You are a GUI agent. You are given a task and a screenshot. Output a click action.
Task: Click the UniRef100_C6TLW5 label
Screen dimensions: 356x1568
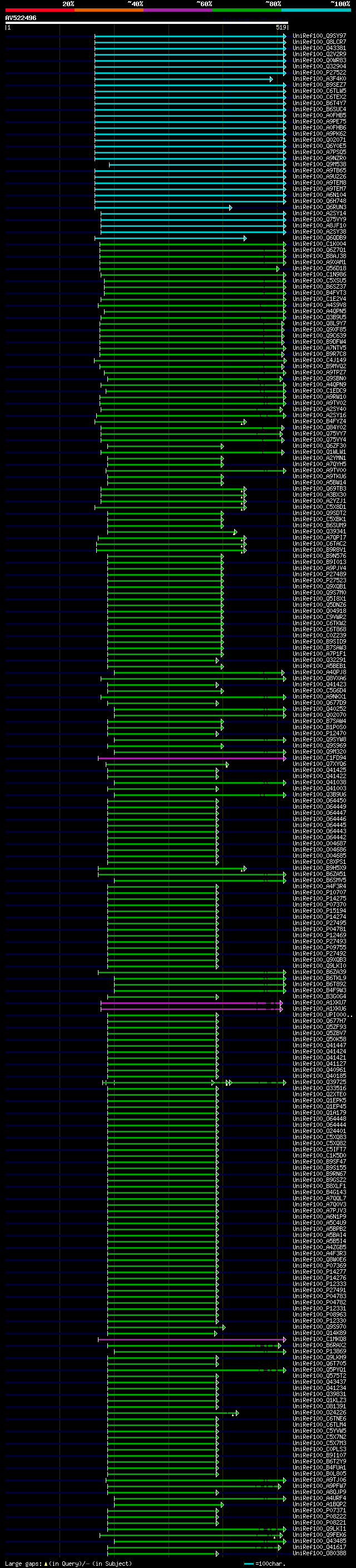click(319, 91)
